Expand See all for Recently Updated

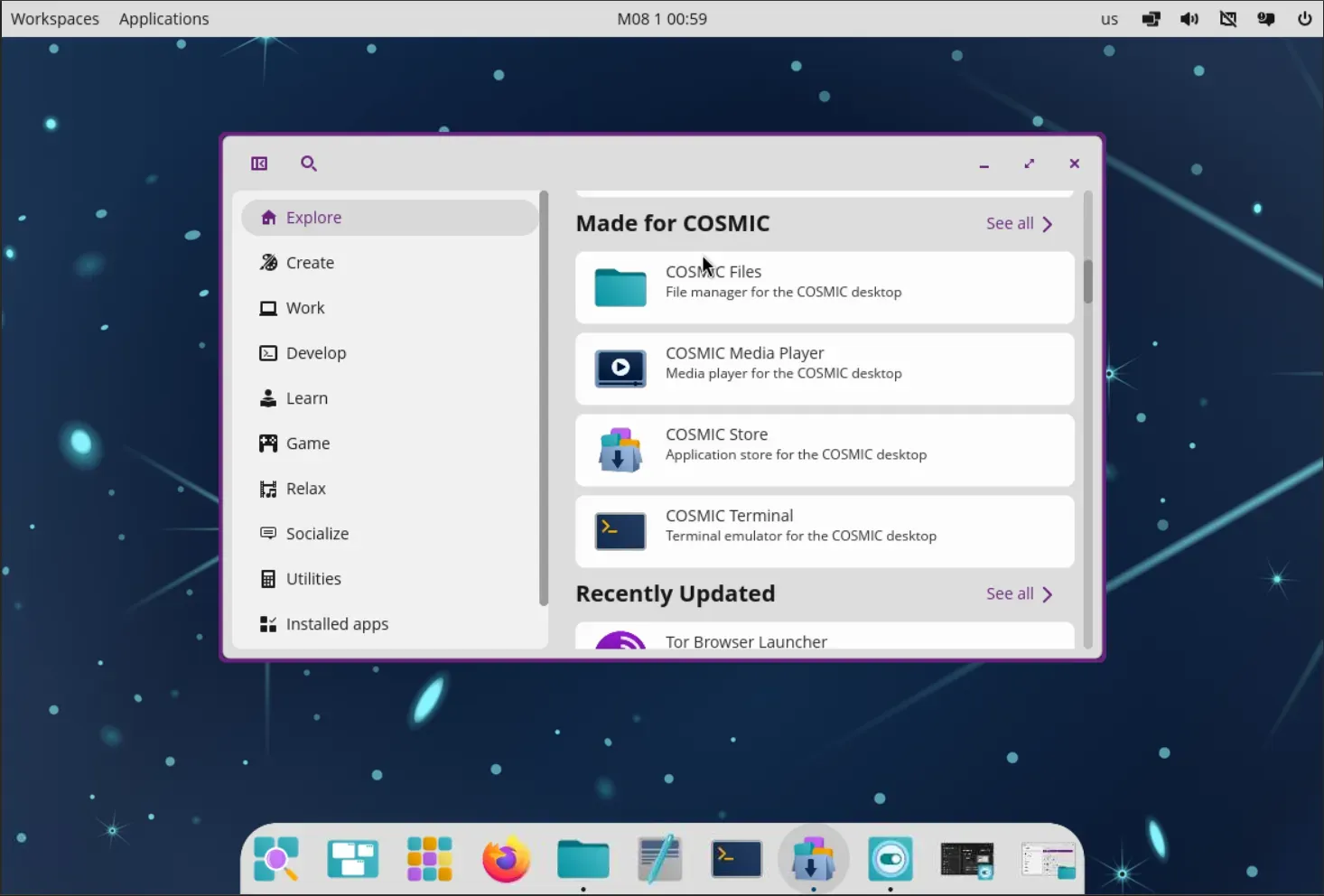point(1019,594)
